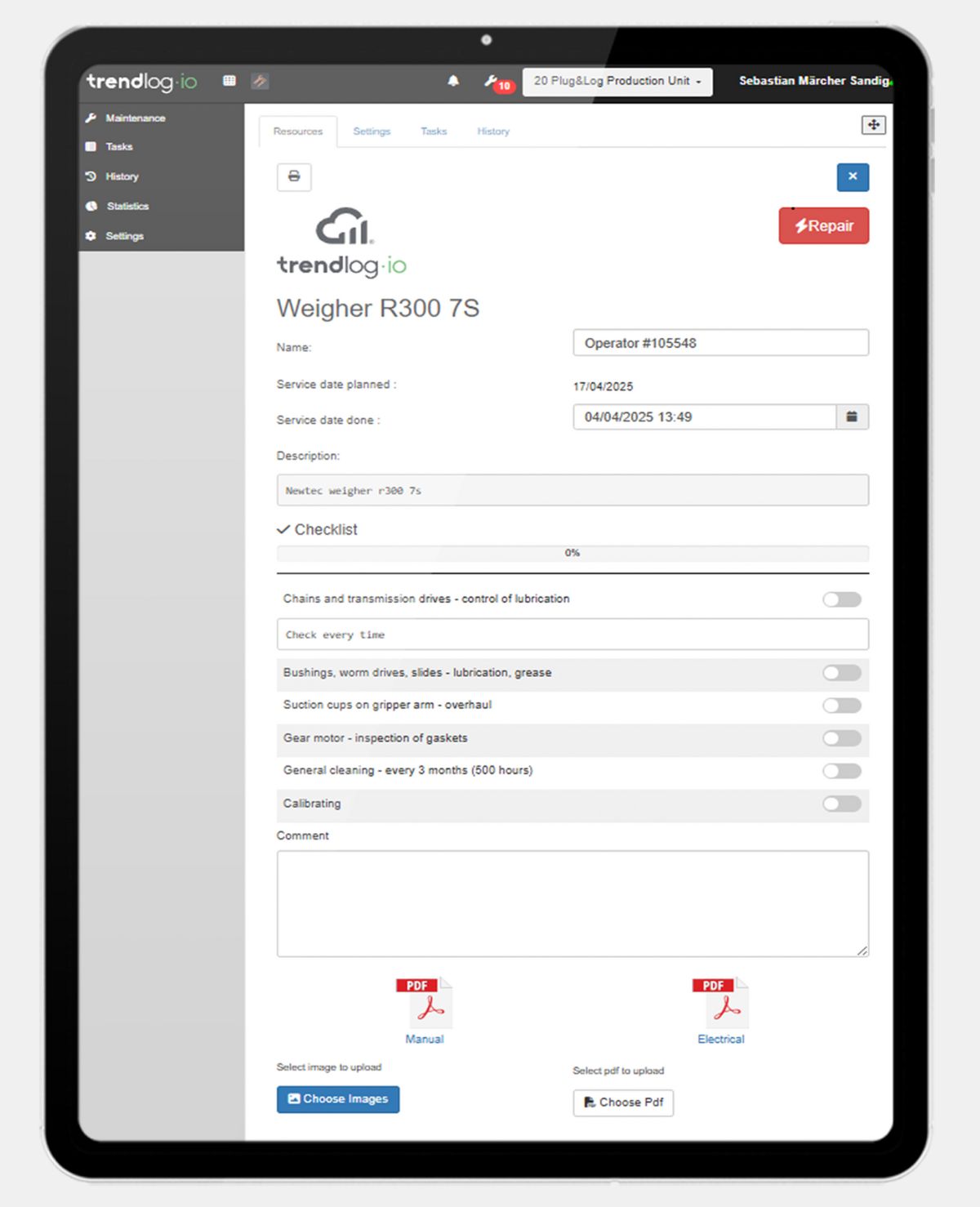Image resolution: width=980 pixels, height=1207 pixels.
Task: Click the Select image to upload label
Action: click(x=329, y=1067)
